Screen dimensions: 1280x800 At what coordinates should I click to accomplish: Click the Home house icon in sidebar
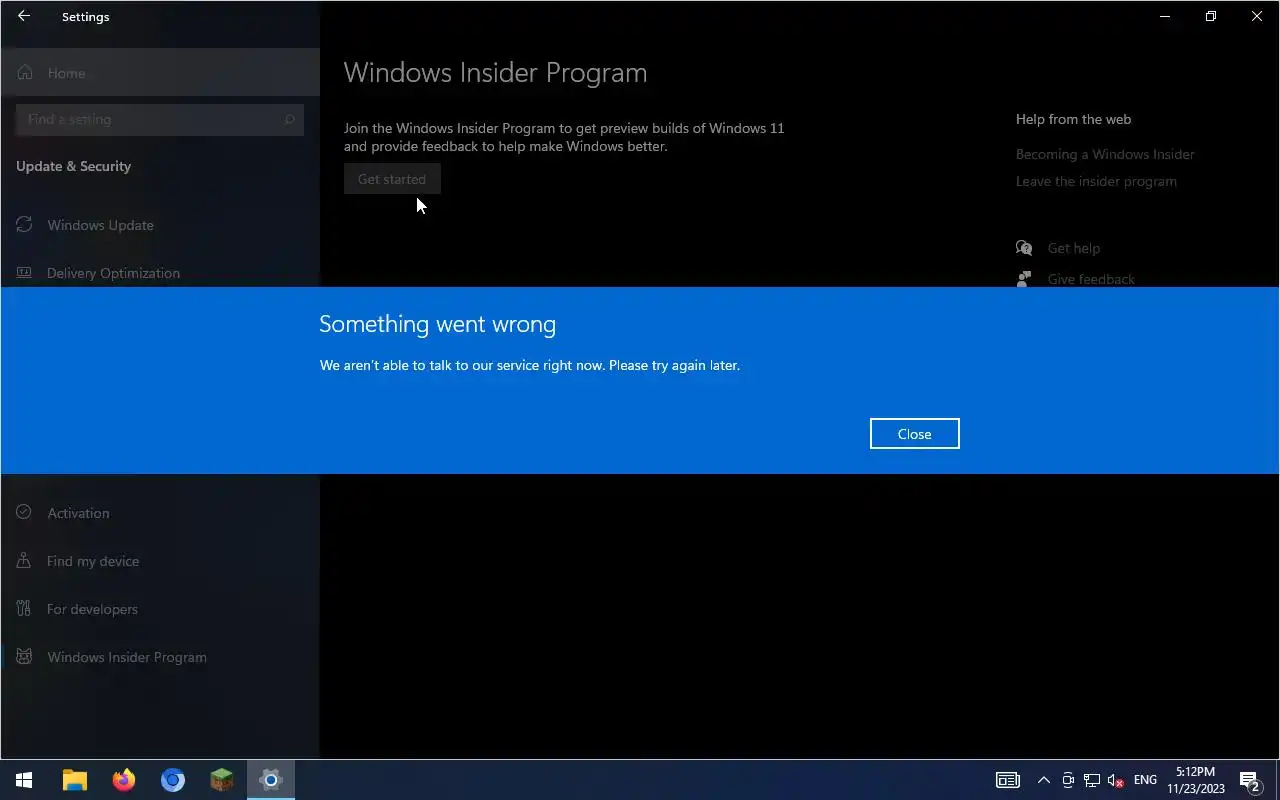click(25, 73)
